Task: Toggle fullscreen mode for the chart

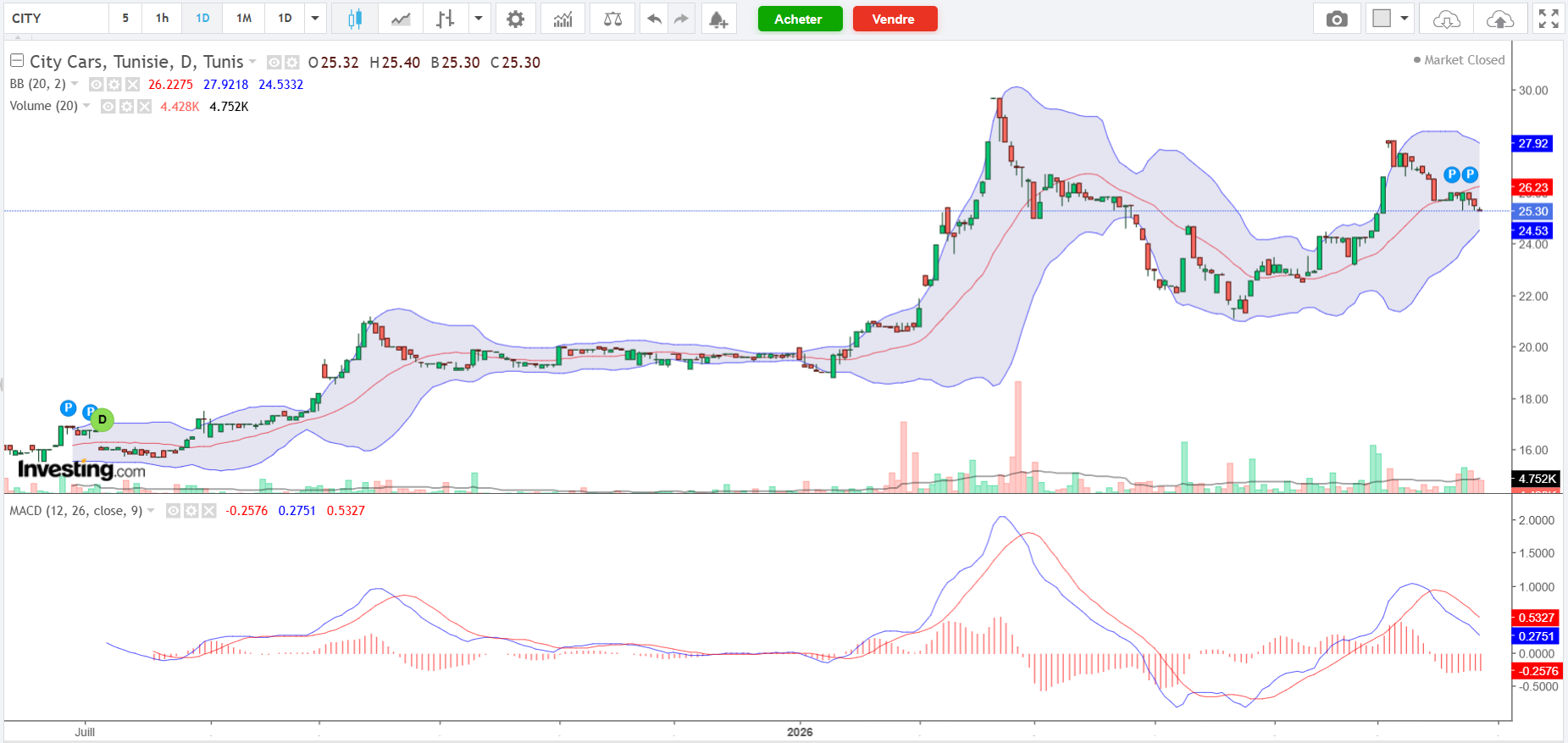Action: (x=1549, y=19)
